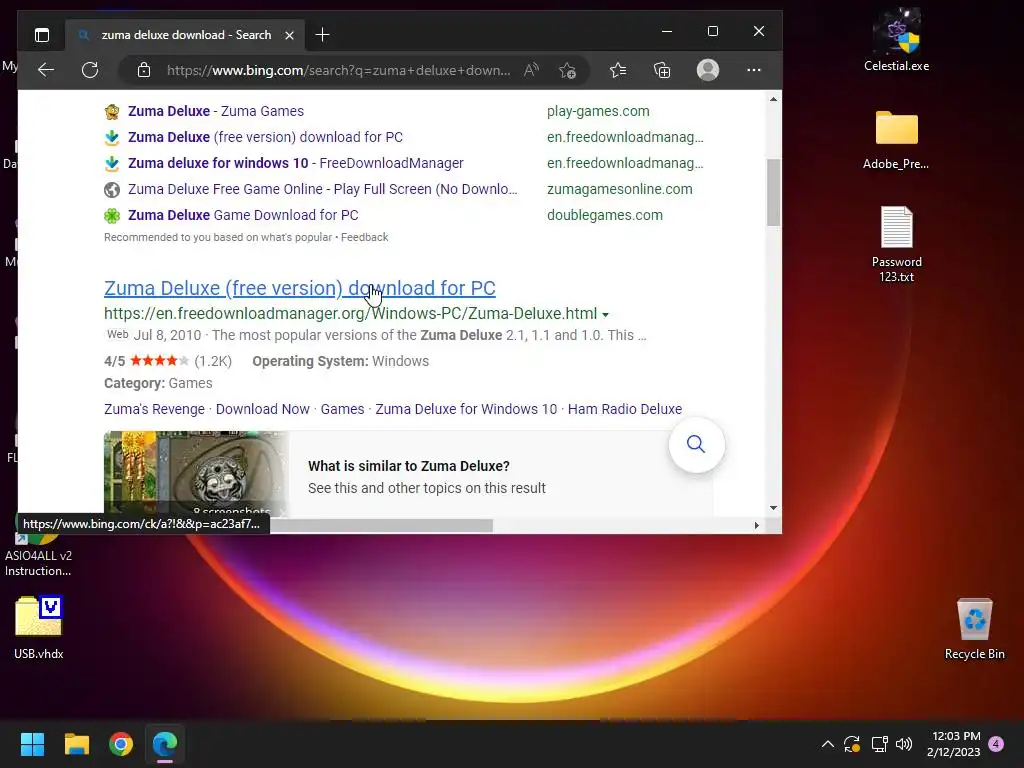
Task: Click the Feedback link under recommendations
Action: point(364,237)
